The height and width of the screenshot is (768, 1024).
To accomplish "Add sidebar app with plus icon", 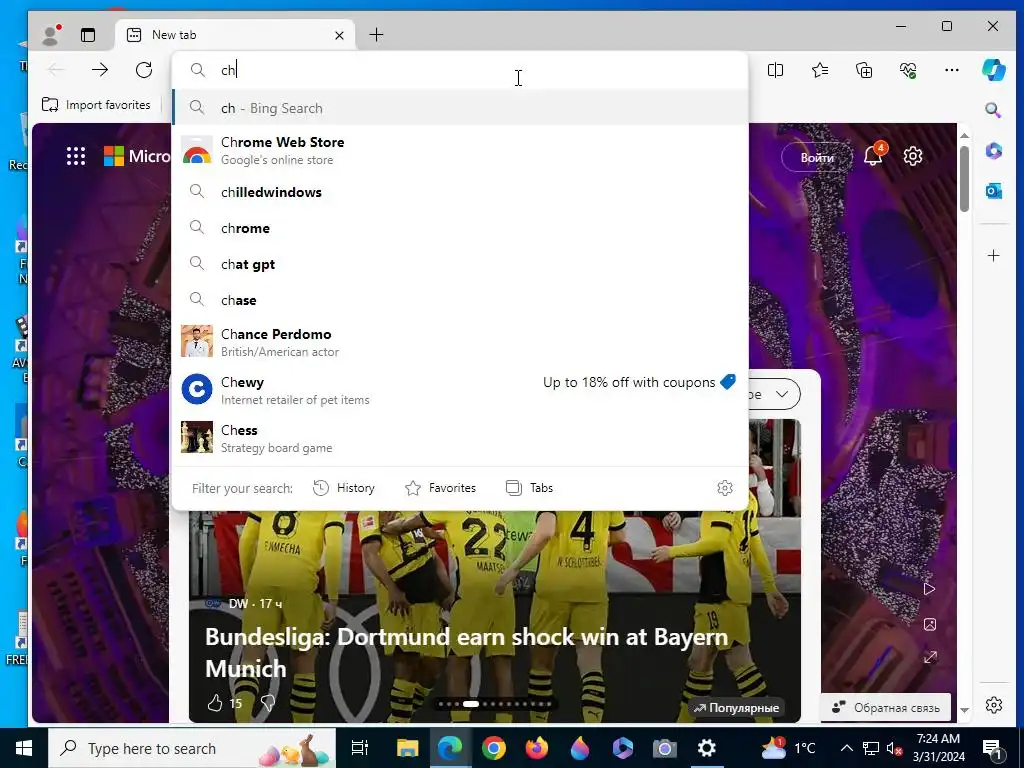I will tap(993, 255).
